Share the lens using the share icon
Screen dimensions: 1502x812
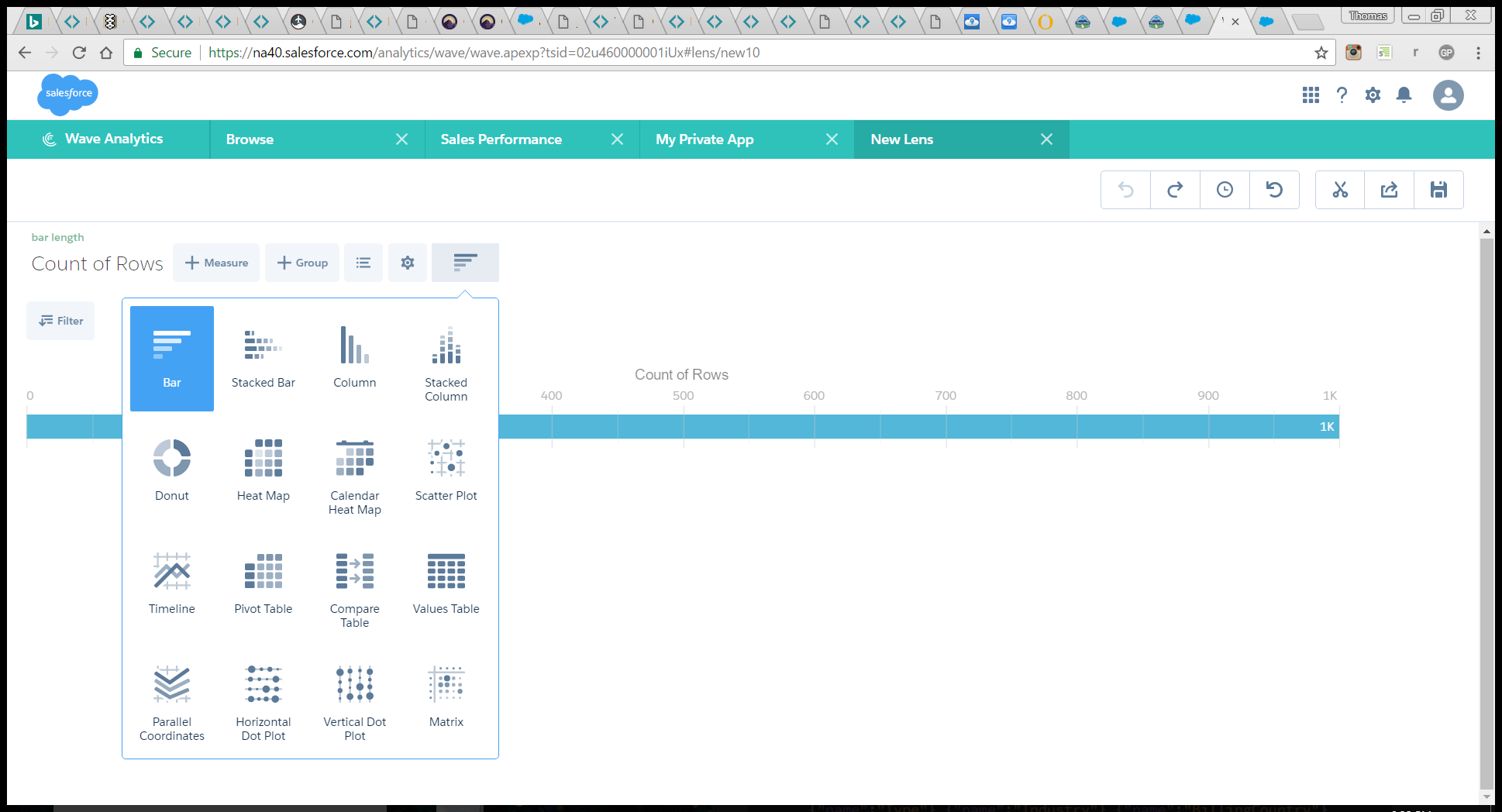(x=1389, y=189)
